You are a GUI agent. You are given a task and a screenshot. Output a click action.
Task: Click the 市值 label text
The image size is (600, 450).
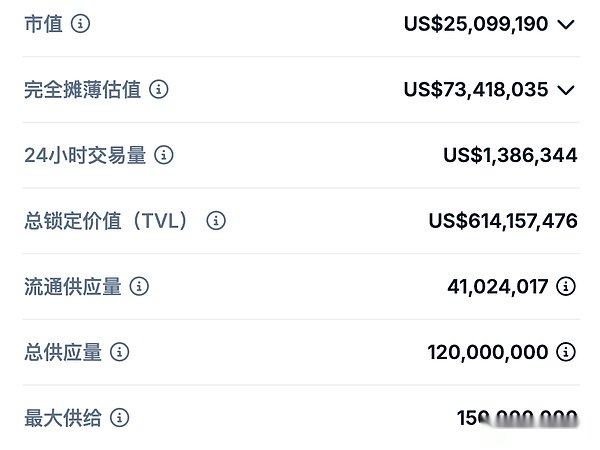pos(43,24)
